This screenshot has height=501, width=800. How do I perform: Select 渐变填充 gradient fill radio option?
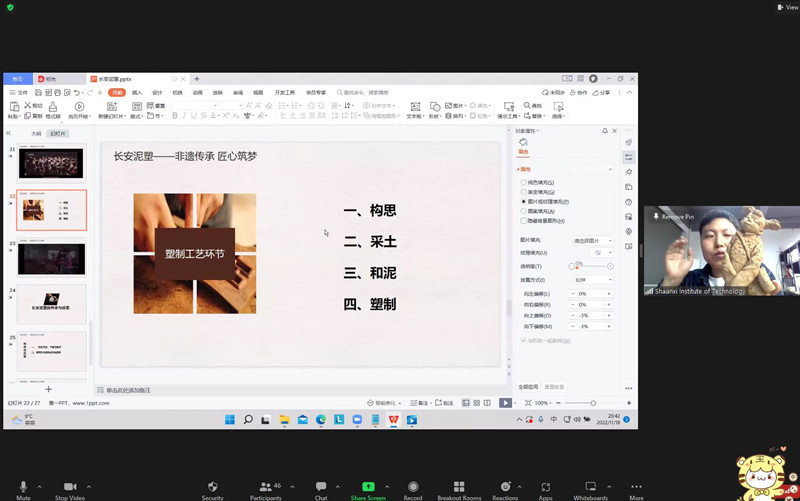click(x=523, y=192)
